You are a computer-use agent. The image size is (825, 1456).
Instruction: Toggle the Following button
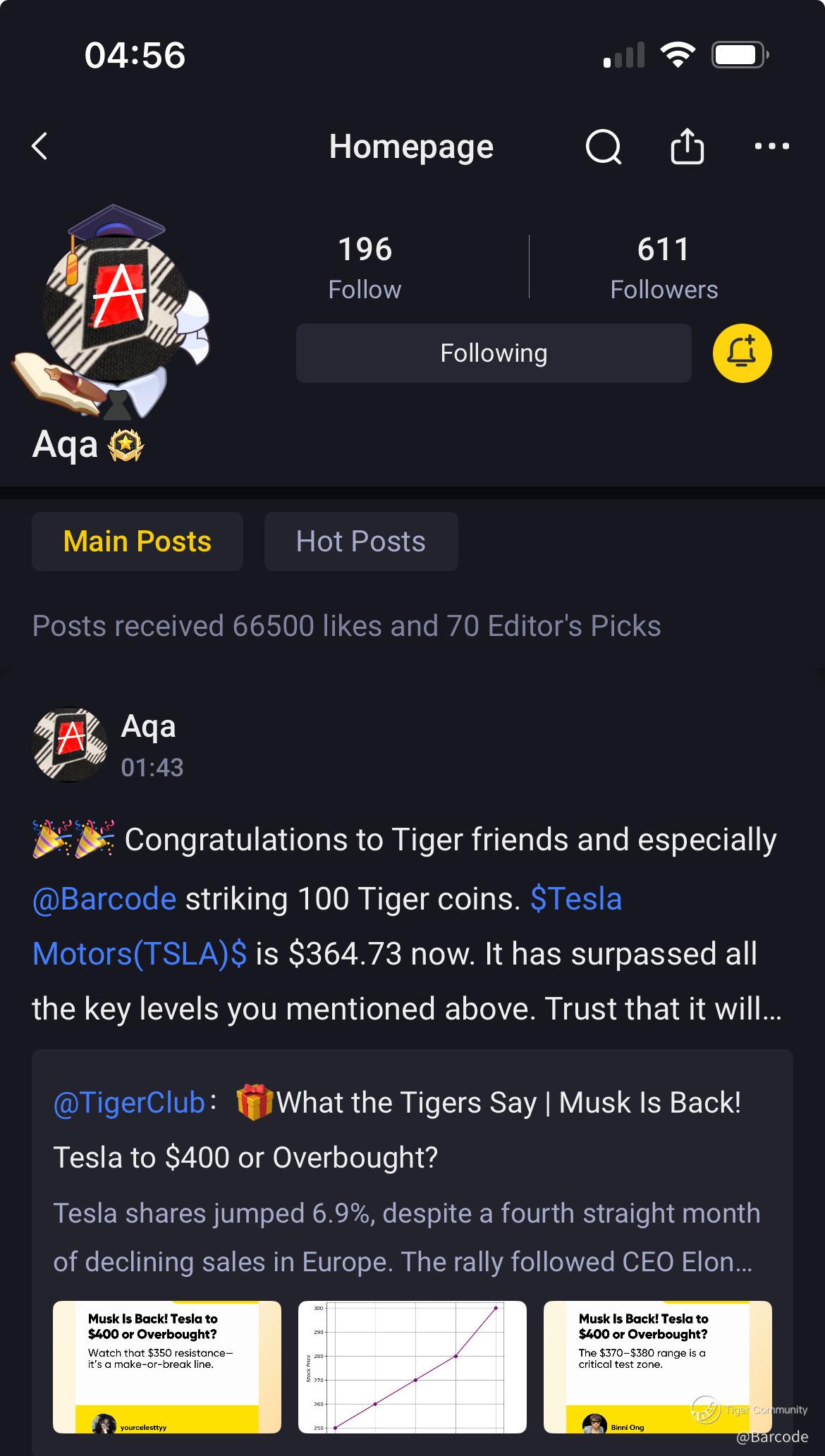click(x=494, y=353)
